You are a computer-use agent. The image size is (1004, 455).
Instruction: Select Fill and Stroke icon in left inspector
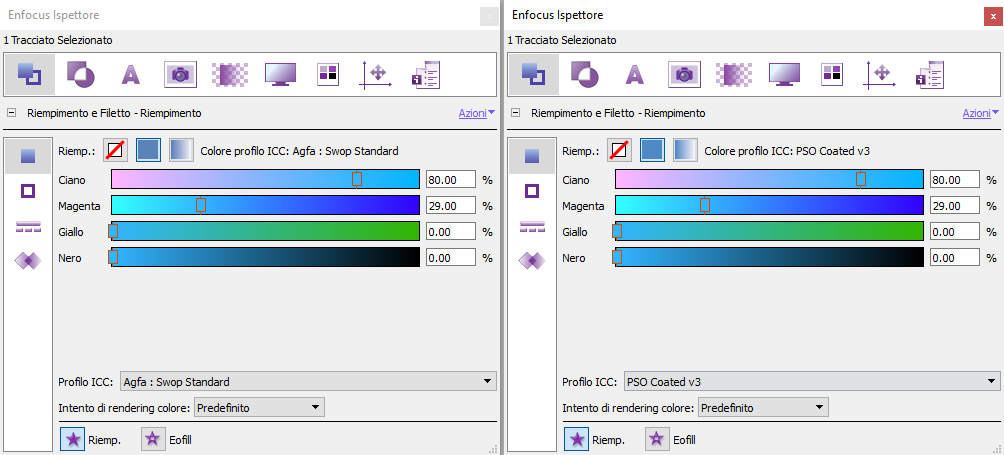tap(29, 74)
